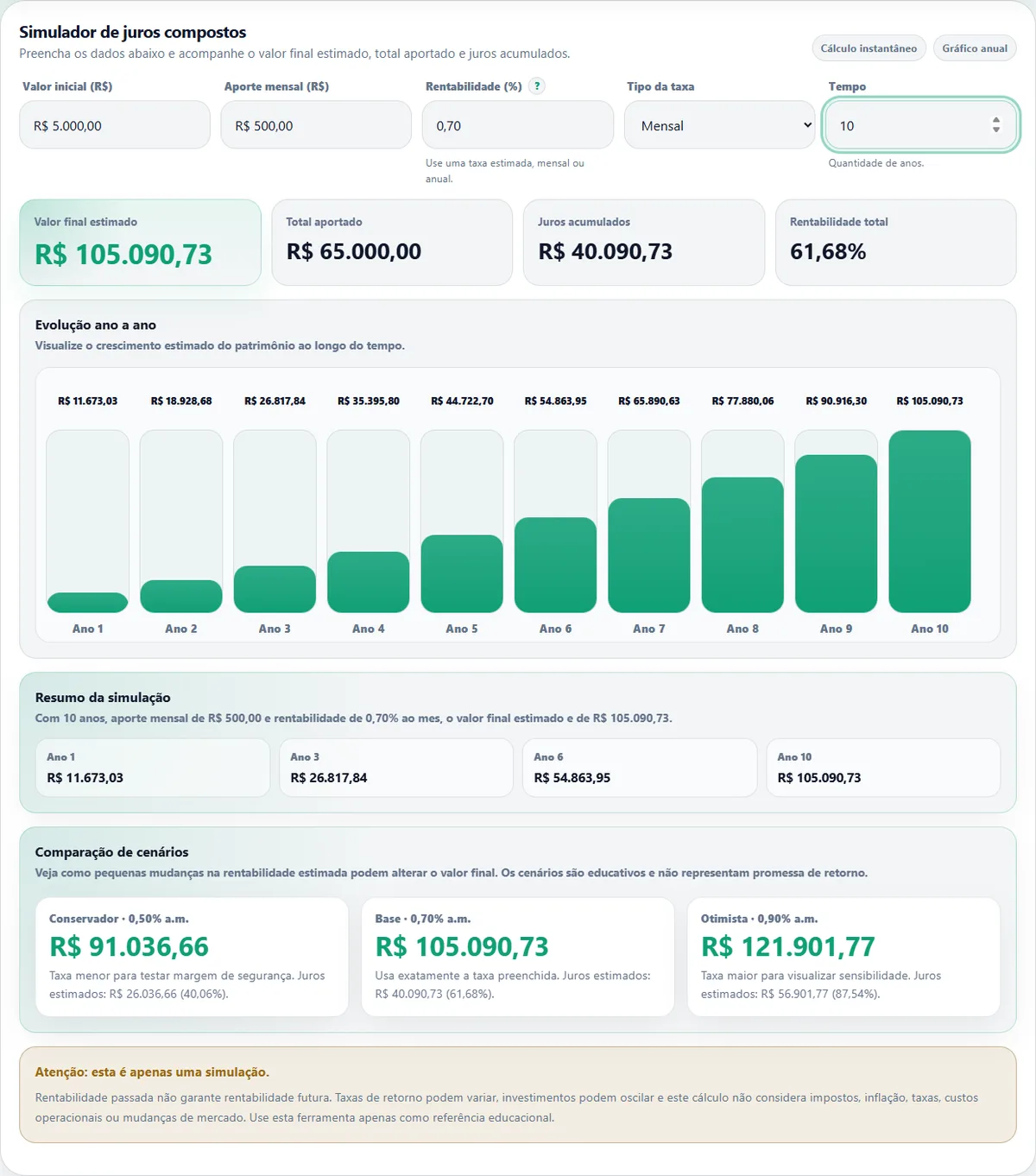Viewport: 1036px width, 1176px height.
Task: Click the Resumo da simulação heading
Action: (103, 698)
